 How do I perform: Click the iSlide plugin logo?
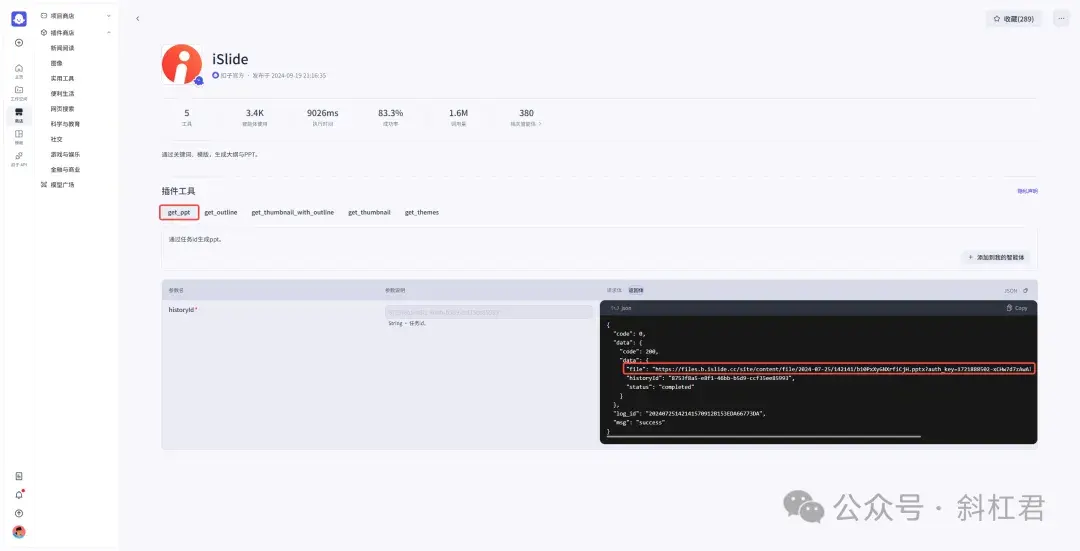pyautogui.click(x=182, y=64)
